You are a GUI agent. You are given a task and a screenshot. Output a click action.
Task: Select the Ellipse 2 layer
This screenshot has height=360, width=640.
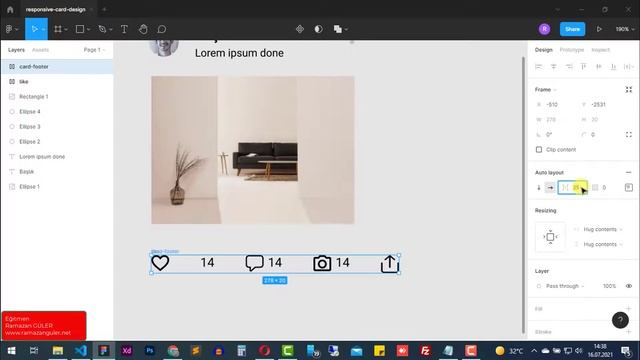pos(57,142)
